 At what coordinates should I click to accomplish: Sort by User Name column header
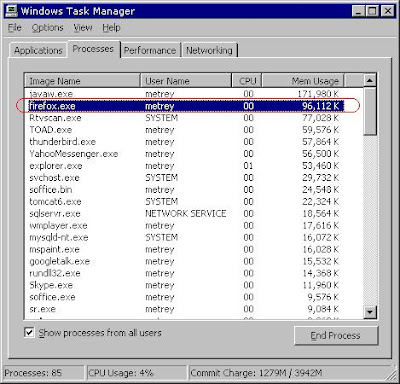pyautogui.click(x=186, y=81)
